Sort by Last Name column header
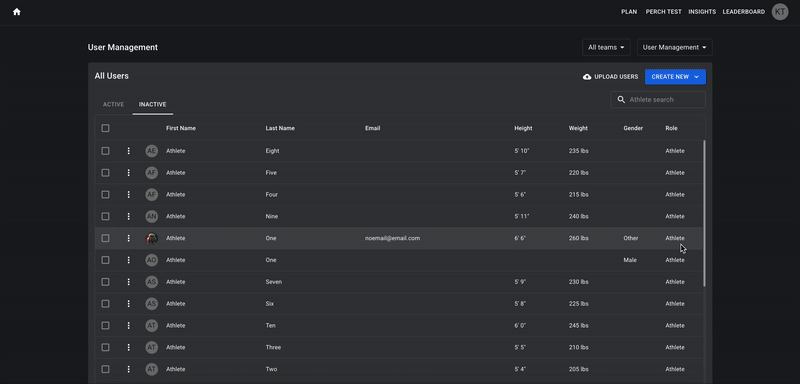The width and height of the screenshot is (800, 384). pyautogui.click(x=280, y=129)
